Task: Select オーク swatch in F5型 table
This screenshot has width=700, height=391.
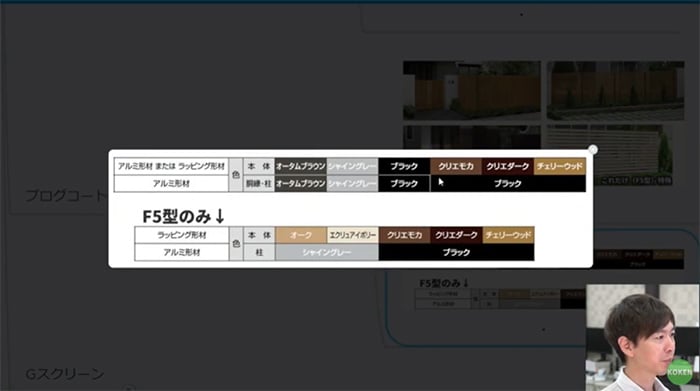Action: coord(301,235)
